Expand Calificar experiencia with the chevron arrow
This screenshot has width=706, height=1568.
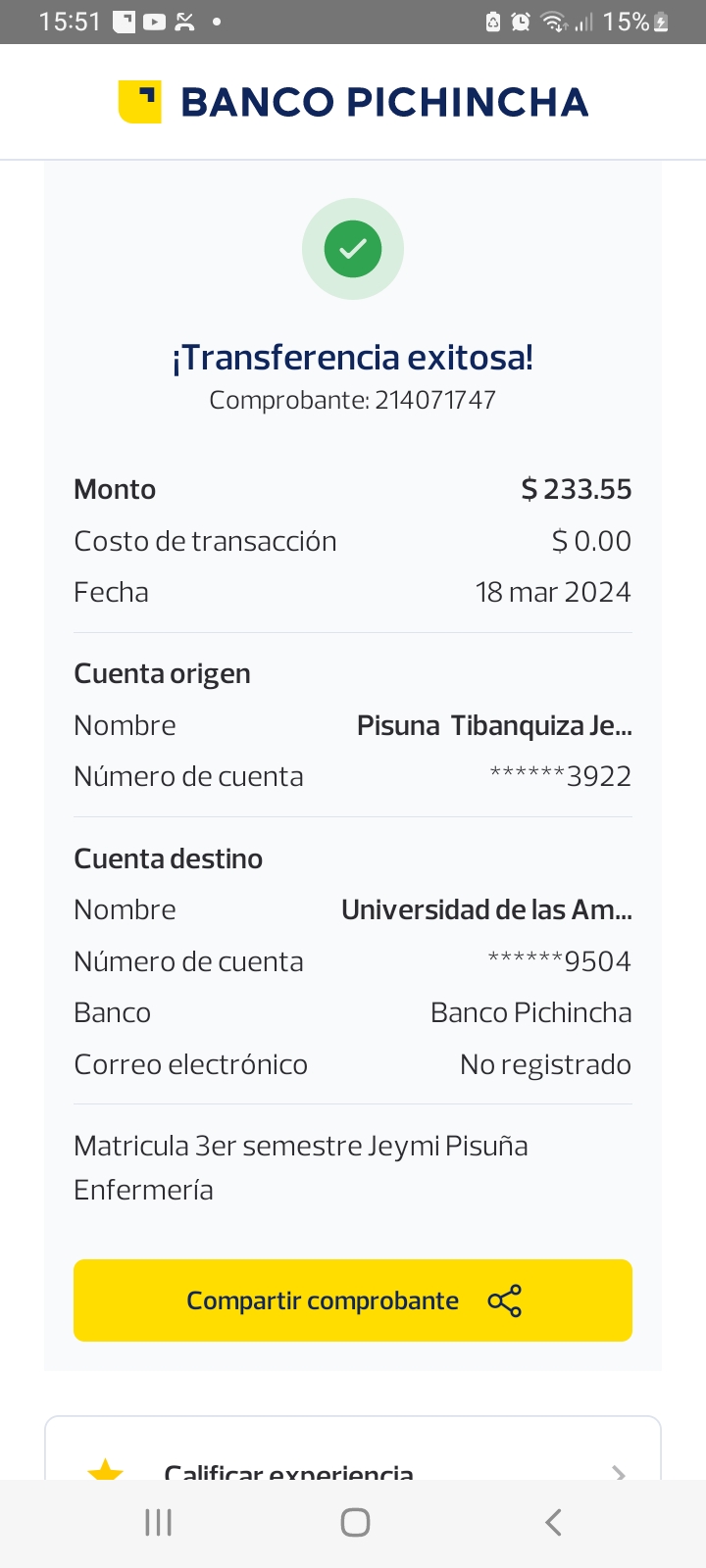[x=618, y=1472]
